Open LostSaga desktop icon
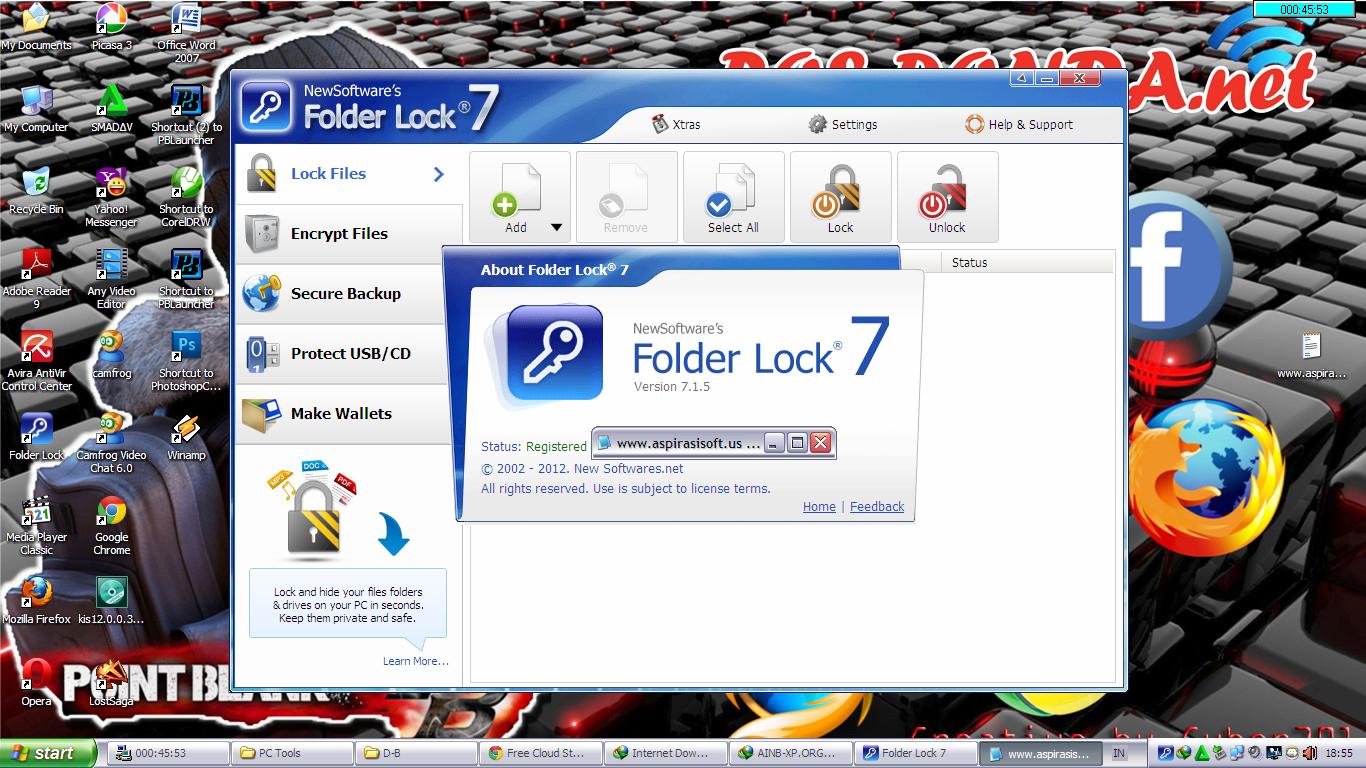Image resolution: width=1366 pixels, height=768 pixels. coord(111,683)
